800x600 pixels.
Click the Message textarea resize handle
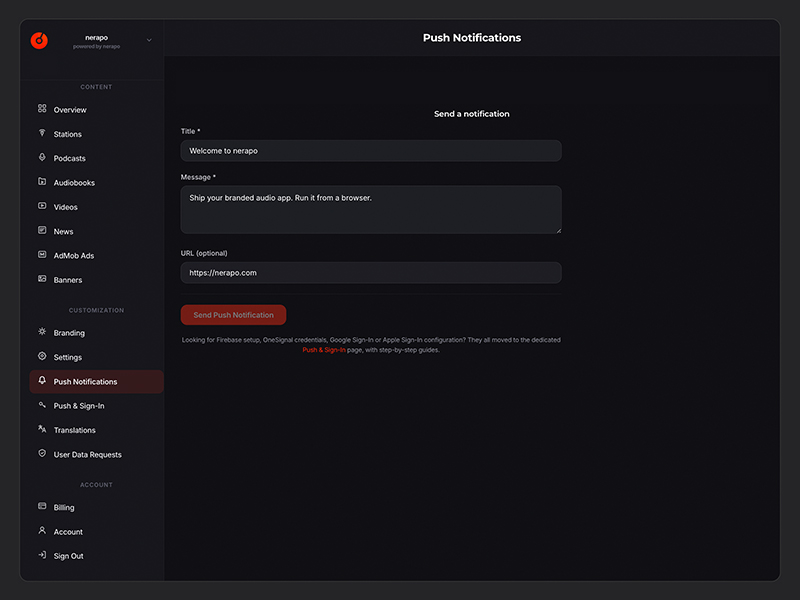tap(559, 231)
